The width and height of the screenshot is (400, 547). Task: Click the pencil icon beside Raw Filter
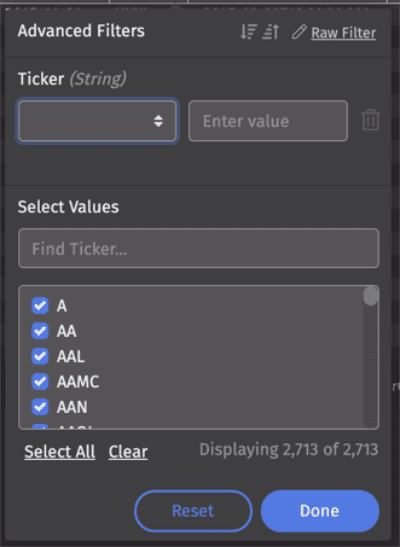coord(299,32)
